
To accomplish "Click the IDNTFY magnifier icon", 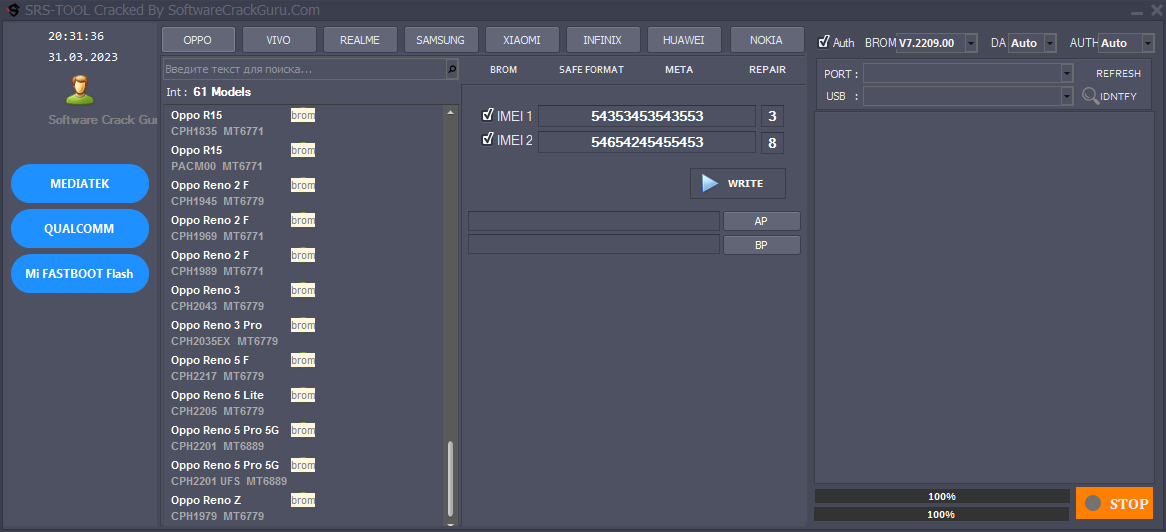I will (x=1090, y=96).
